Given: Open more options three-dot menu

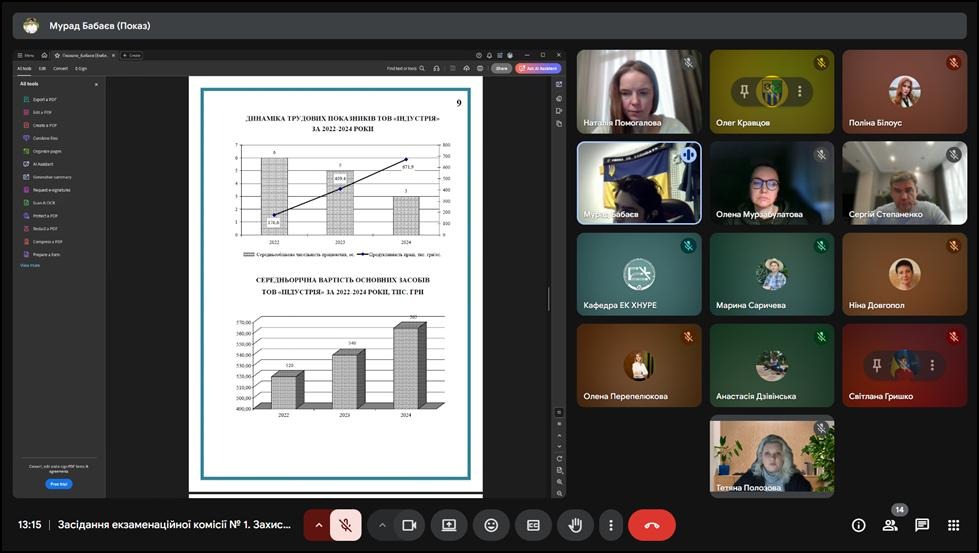Looking at the screenshot, I should (x=610, y=525).
